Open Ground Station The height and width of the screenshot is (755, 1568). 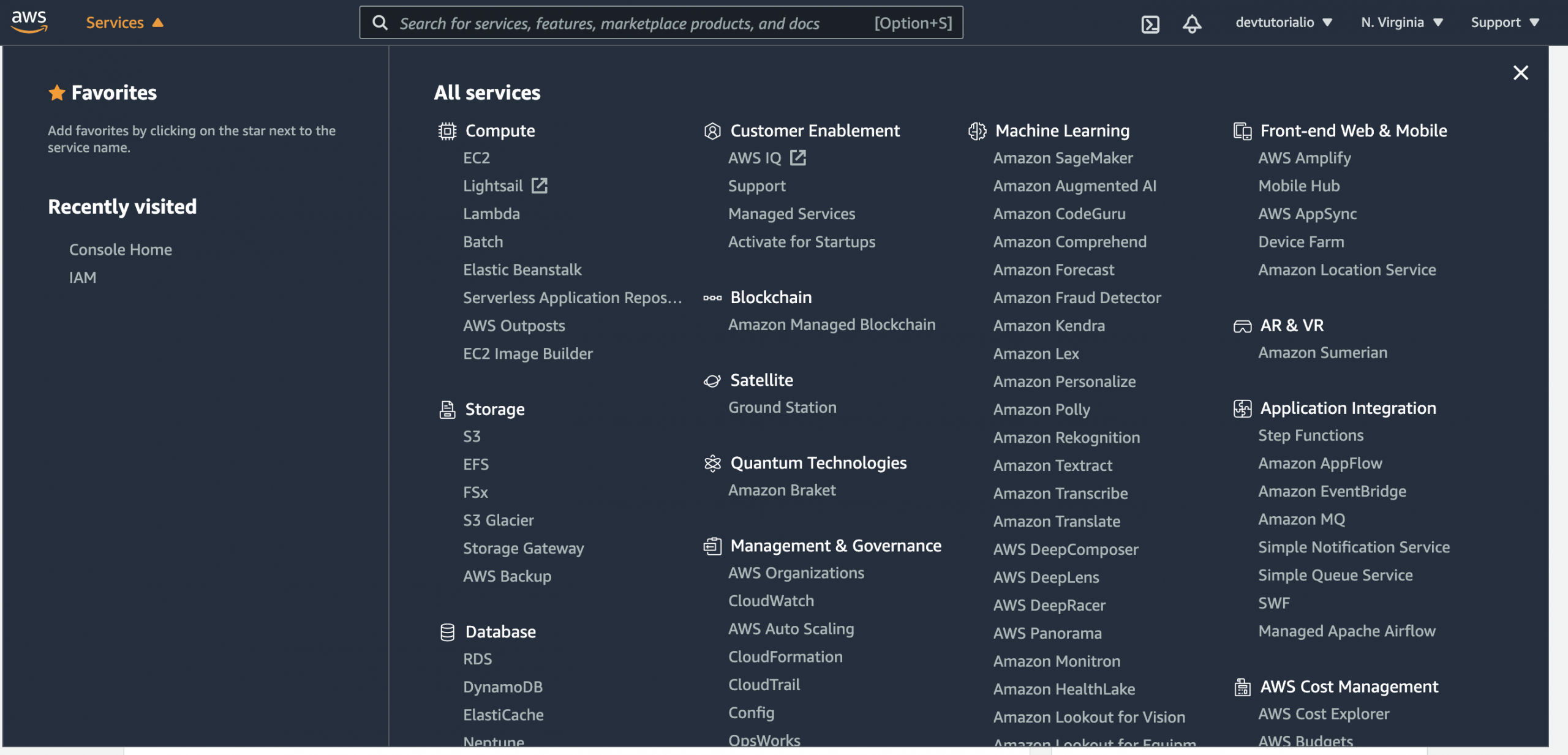coord(782,408)
